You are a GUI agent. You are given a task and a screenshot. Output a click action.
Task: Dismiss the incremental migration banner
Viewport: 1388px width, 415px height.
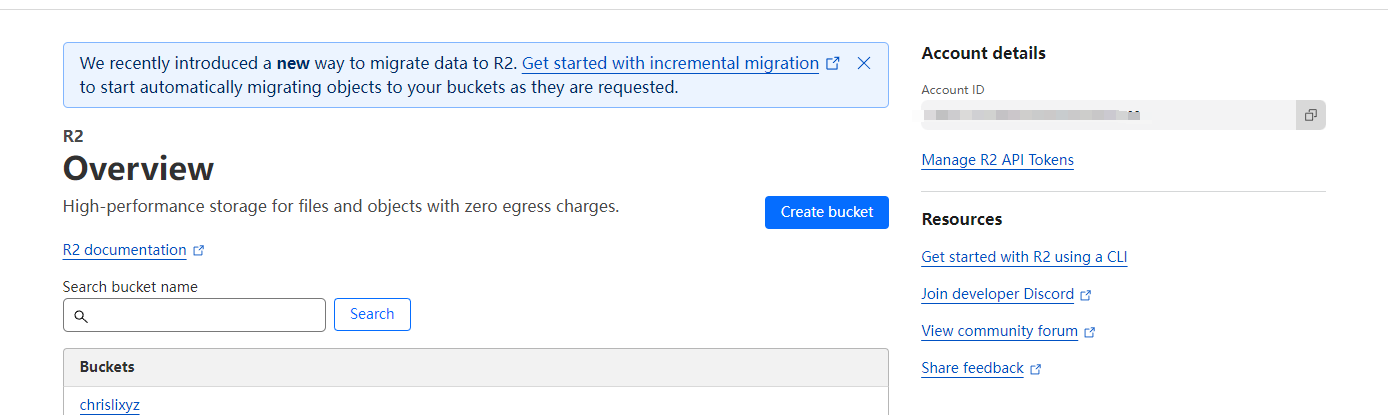[x=864, y=63]
